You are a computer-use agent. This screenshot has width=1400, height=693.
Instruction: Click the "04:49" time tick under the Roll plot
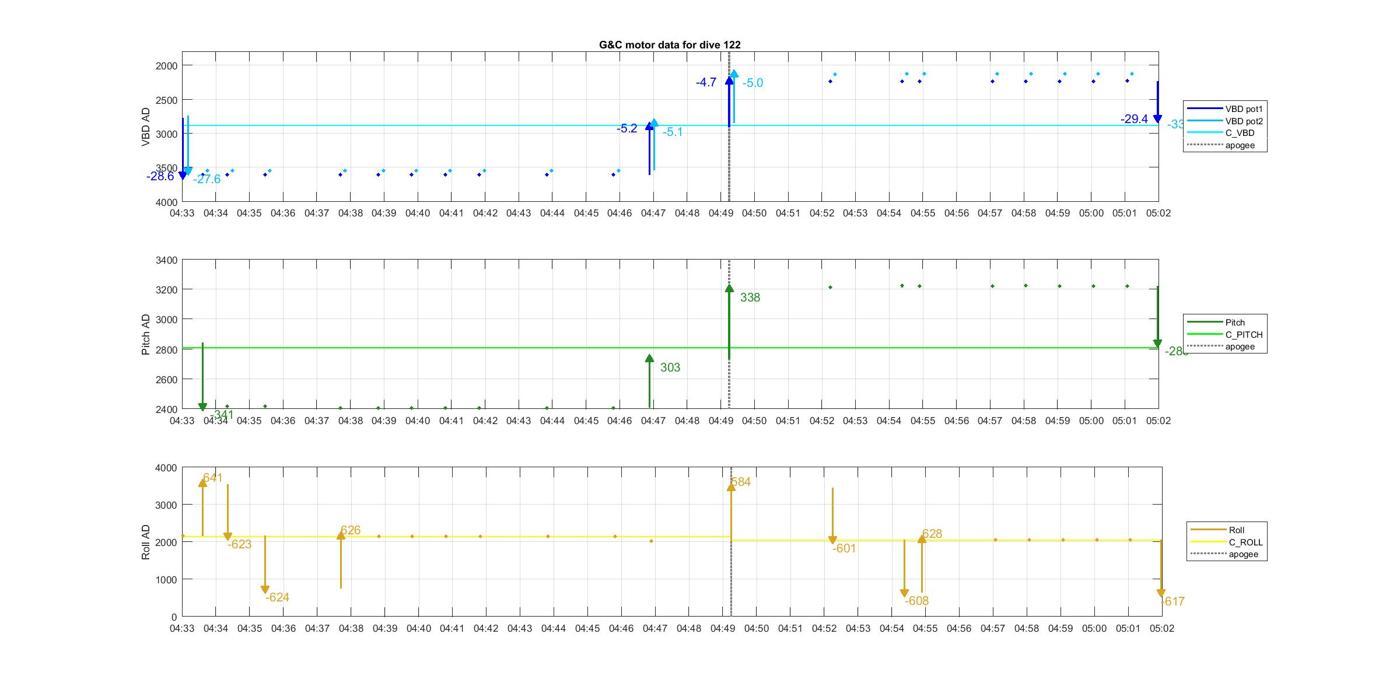[x=723, y=629]
